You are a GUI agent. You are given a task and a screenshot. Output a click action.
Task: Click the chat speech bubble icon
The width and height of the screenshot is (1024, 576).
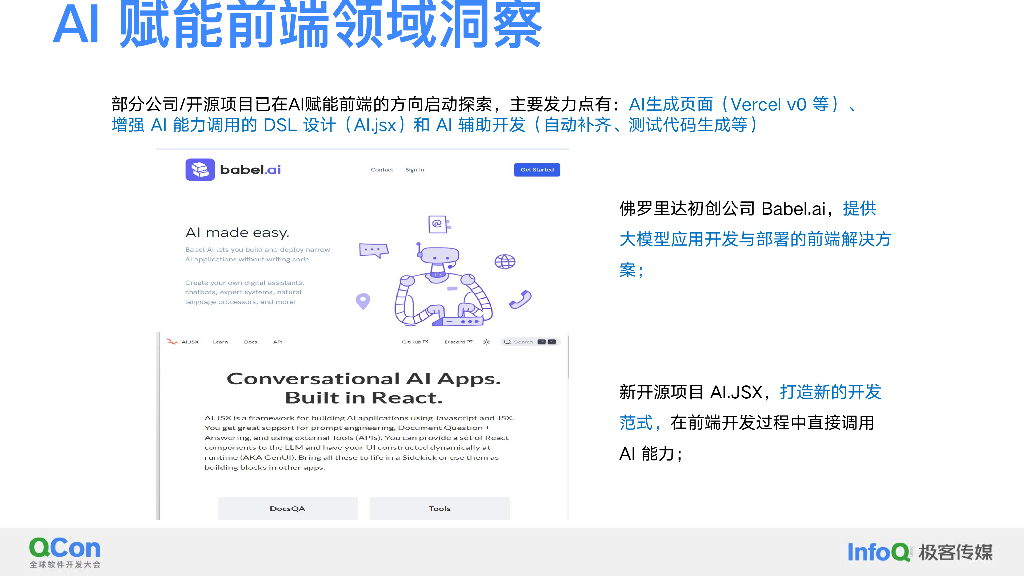(374, 251)
